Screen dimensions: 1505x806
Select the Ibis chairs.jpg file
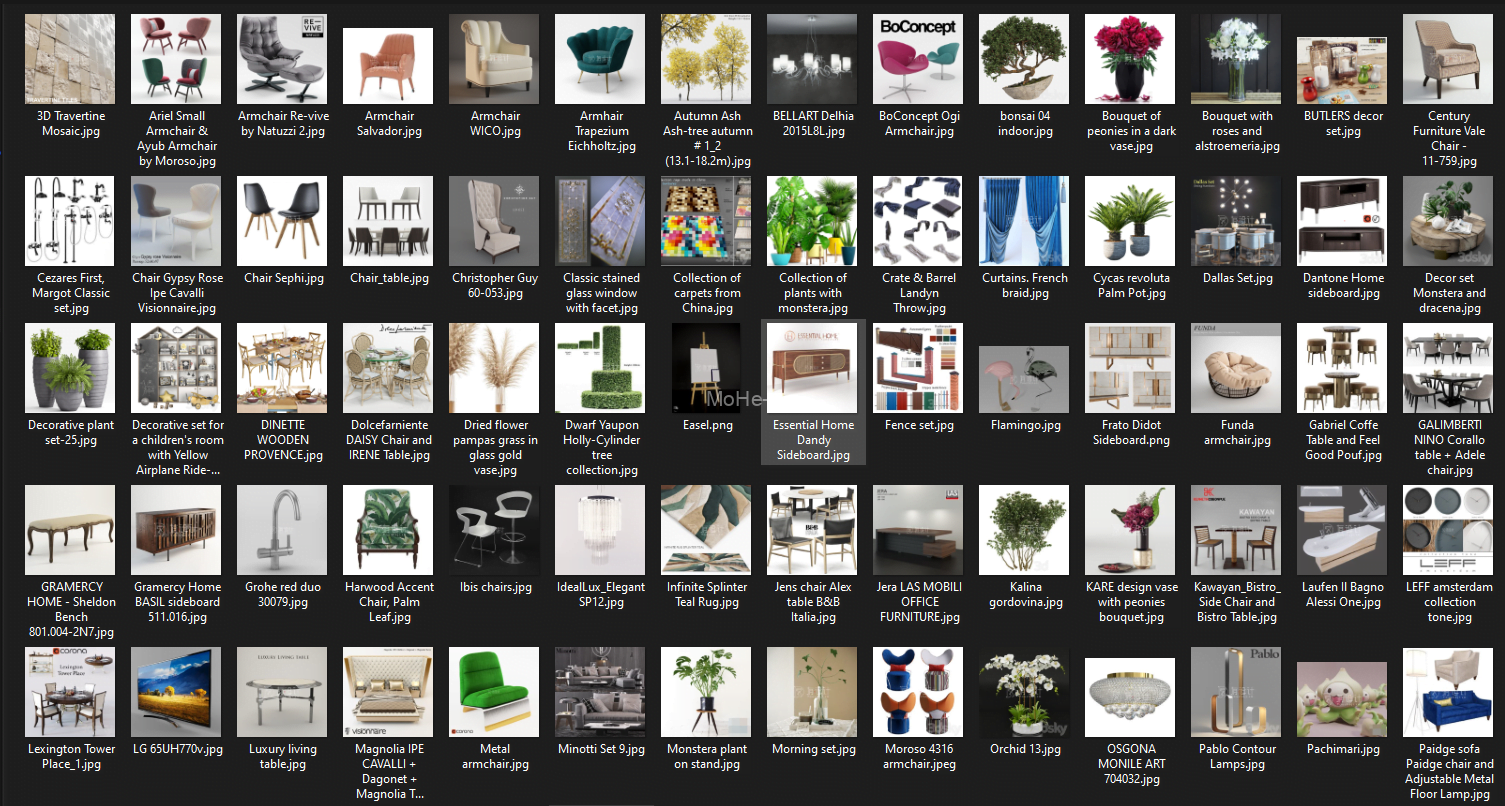[494, 530]
